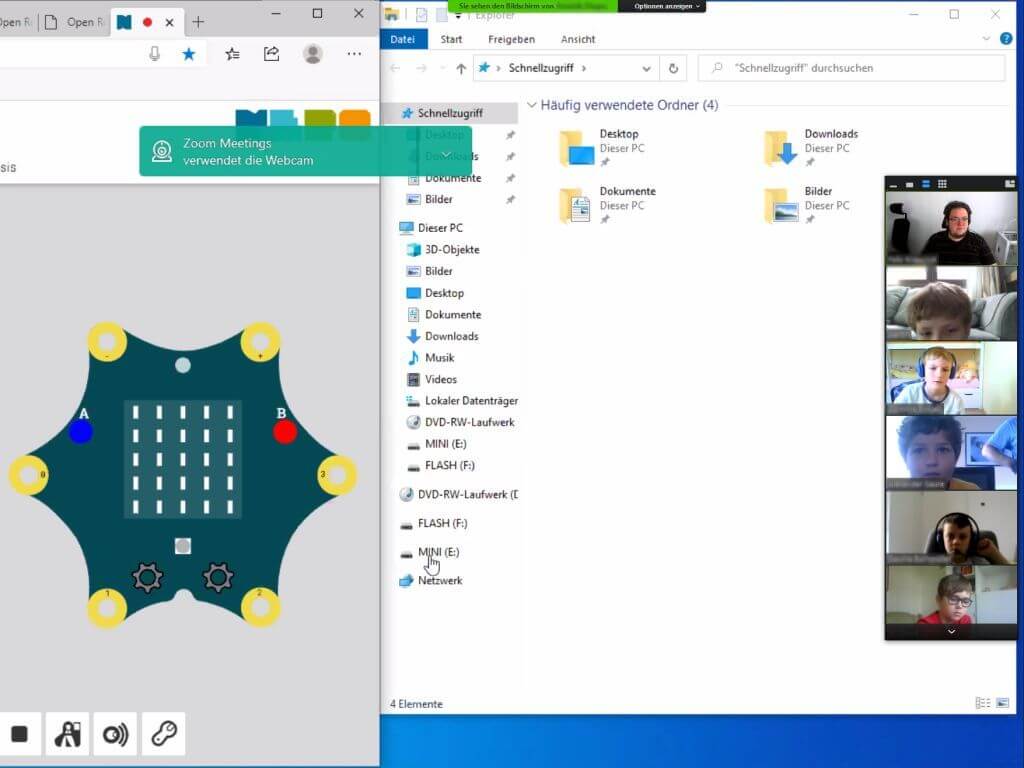The width and height of the screenshot is (1024, 768).
Task: Show more Zoom participants with down chevron
Action: pyautogui.click(x=951, y=632)
